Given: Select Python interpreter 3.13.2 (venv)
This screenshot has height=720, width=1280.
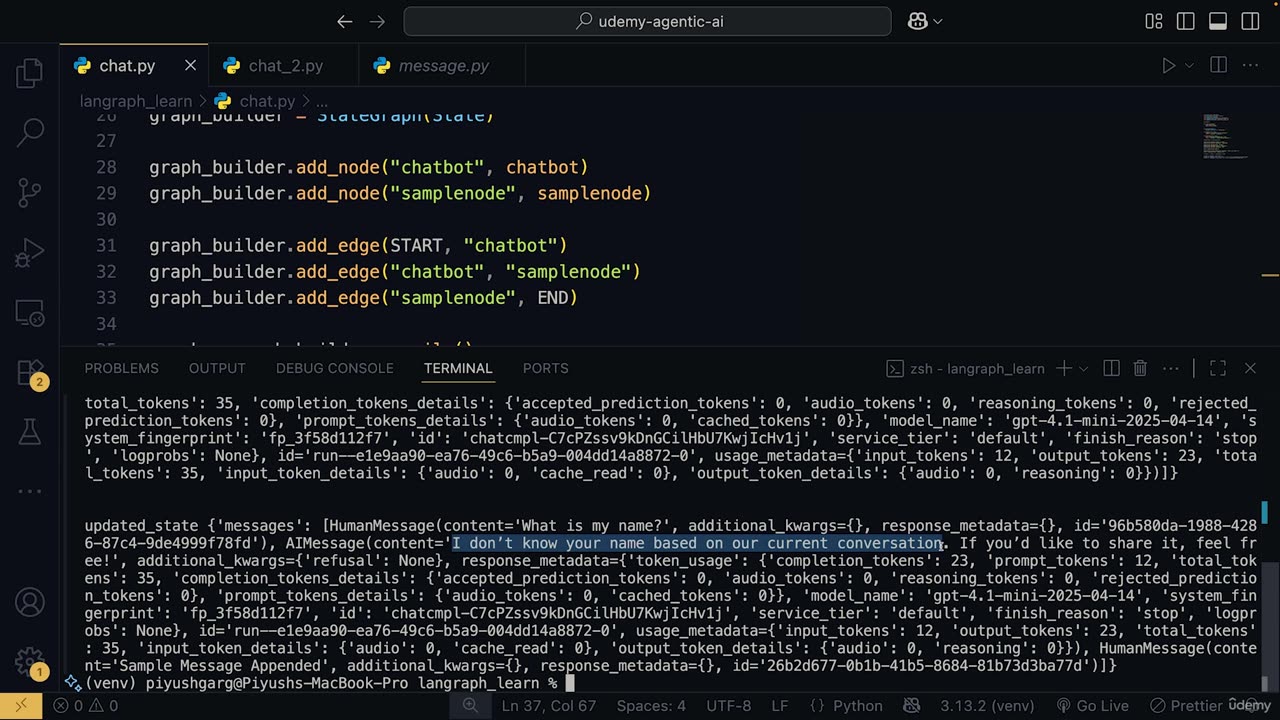Looking at the screenshot, I should pos(989,706).
